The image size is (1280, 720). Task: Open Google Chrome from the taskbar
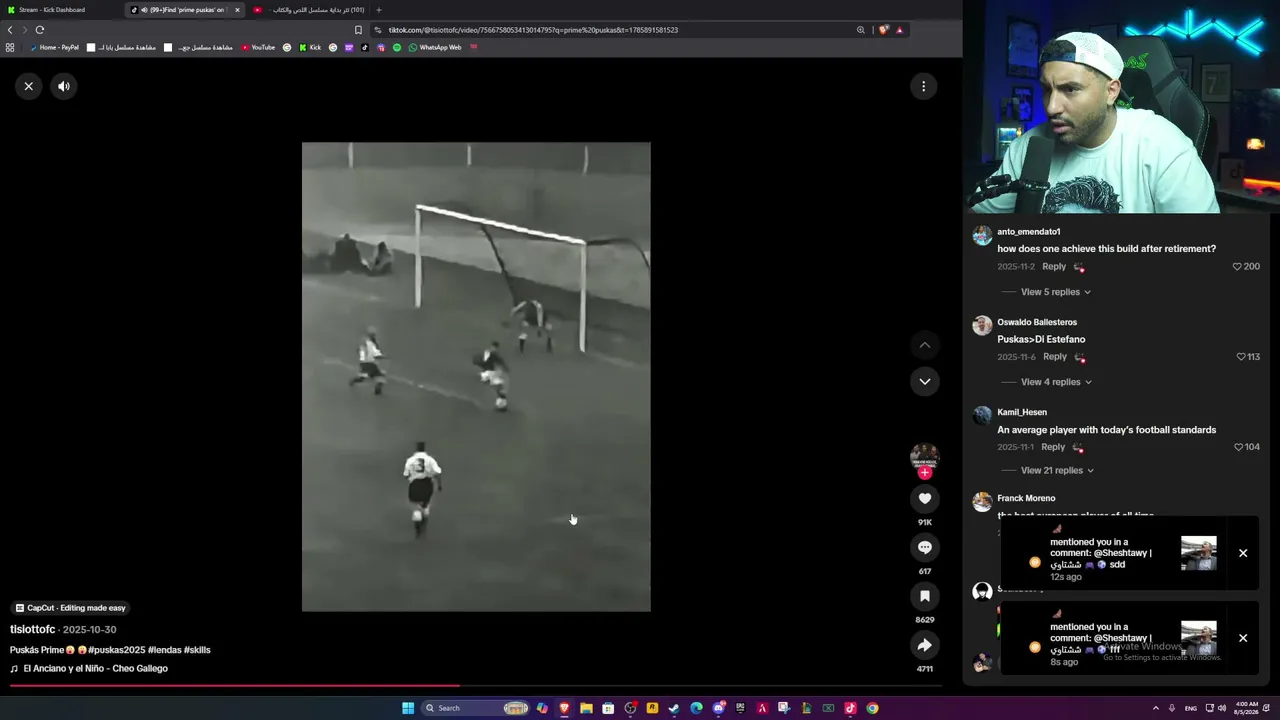click(872, 708)
